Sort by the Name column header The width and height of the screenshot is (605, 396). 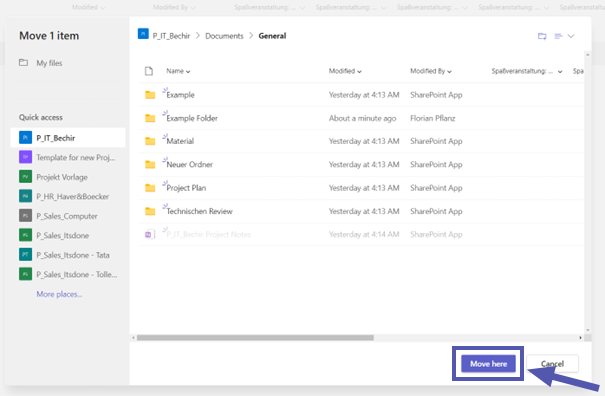tap(178, 71)
